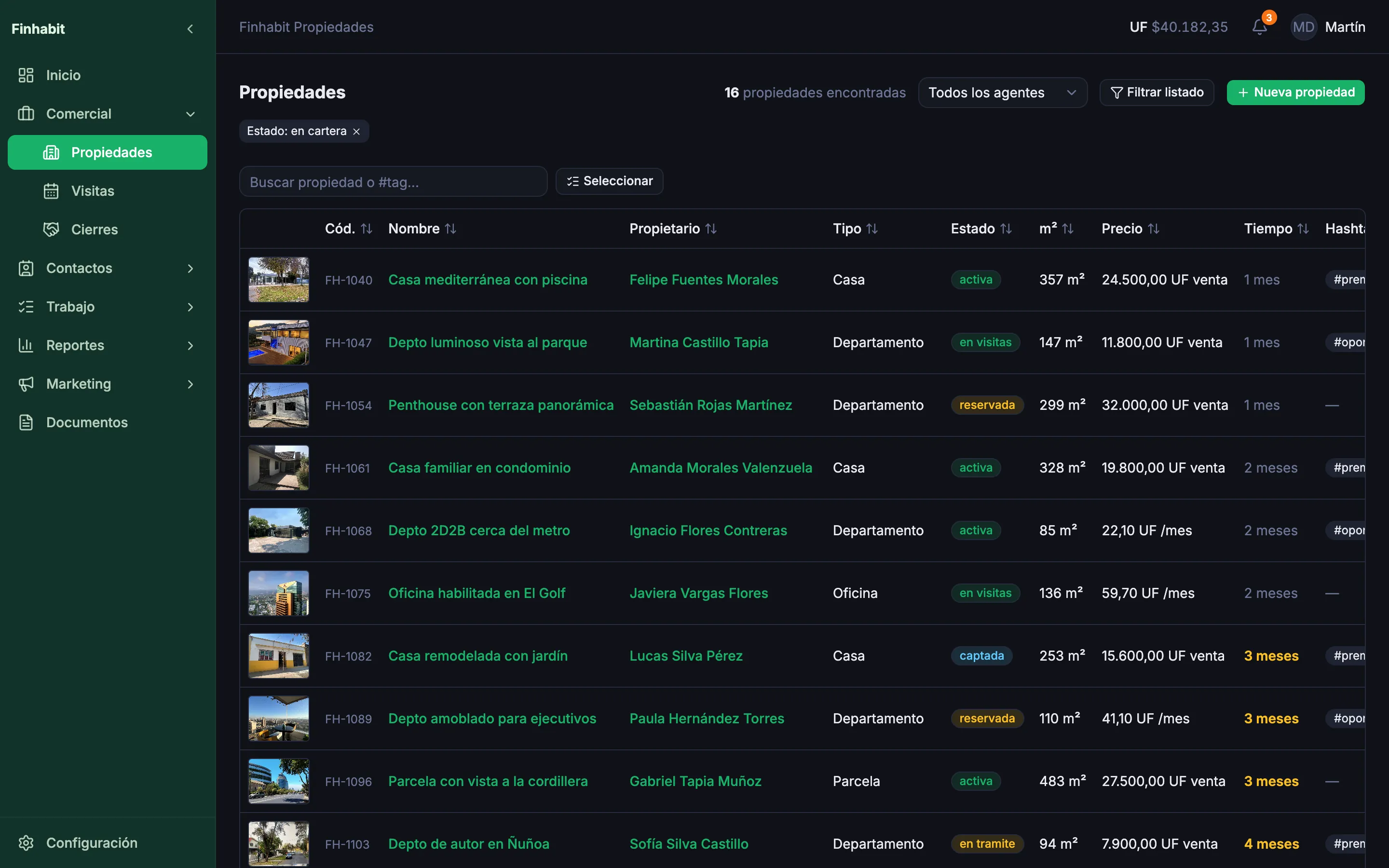This screenshot has width=1389, height=868.
Task: Expand the Reportes menu section
Action: (x=190, y=346)
